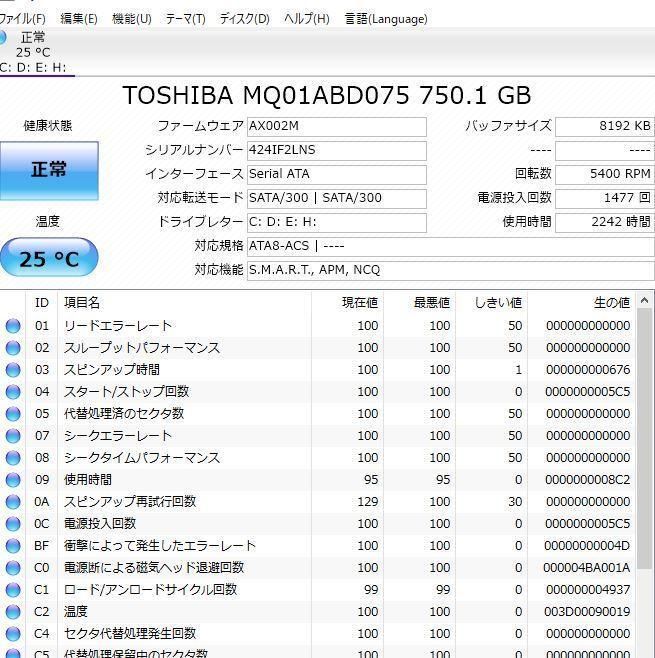
Task: Click the status orb in the 使用時間 row
Action: (13, 480)
